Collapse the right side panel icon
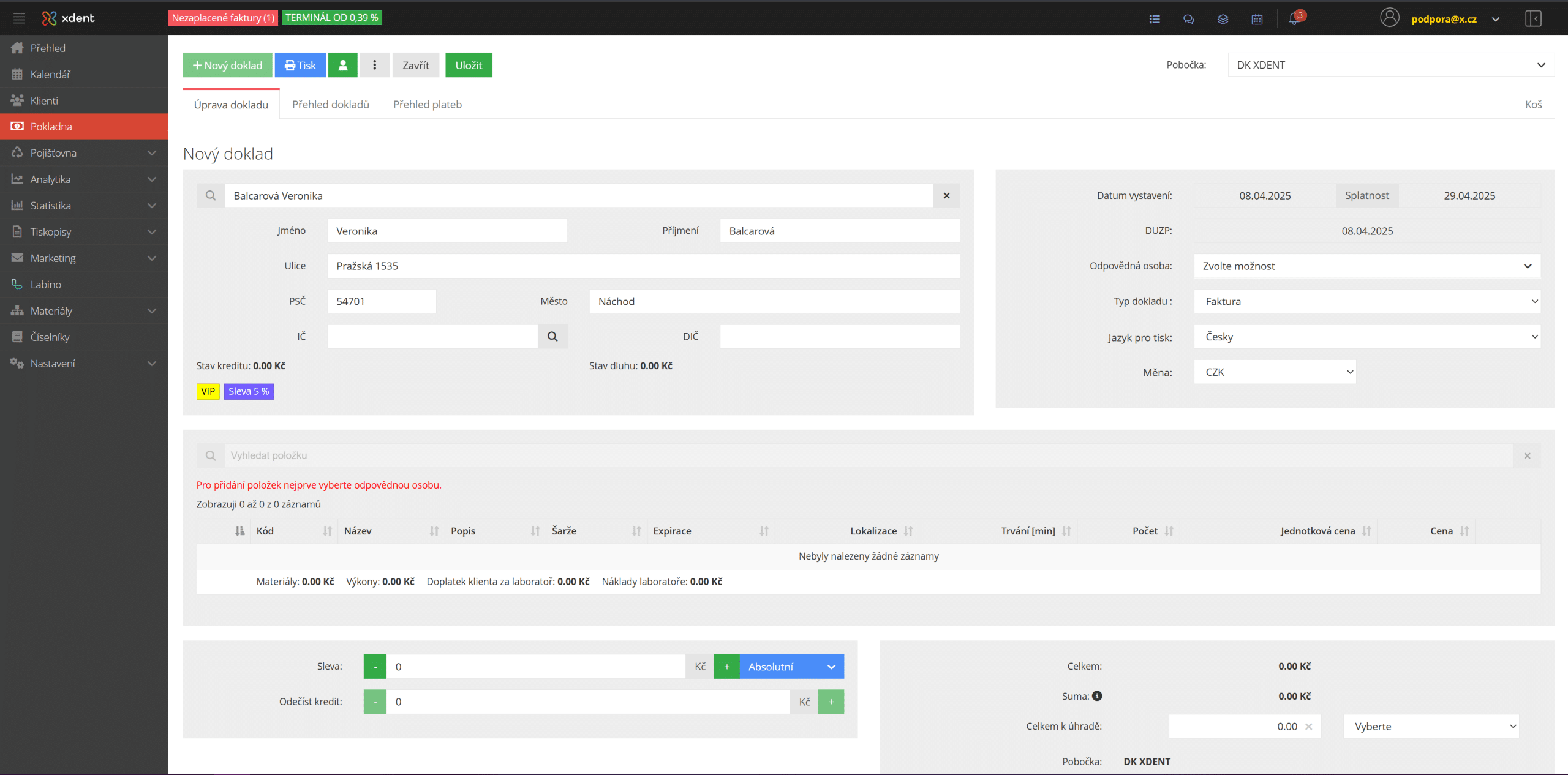1568x775 pixels. coord(1533,18)
